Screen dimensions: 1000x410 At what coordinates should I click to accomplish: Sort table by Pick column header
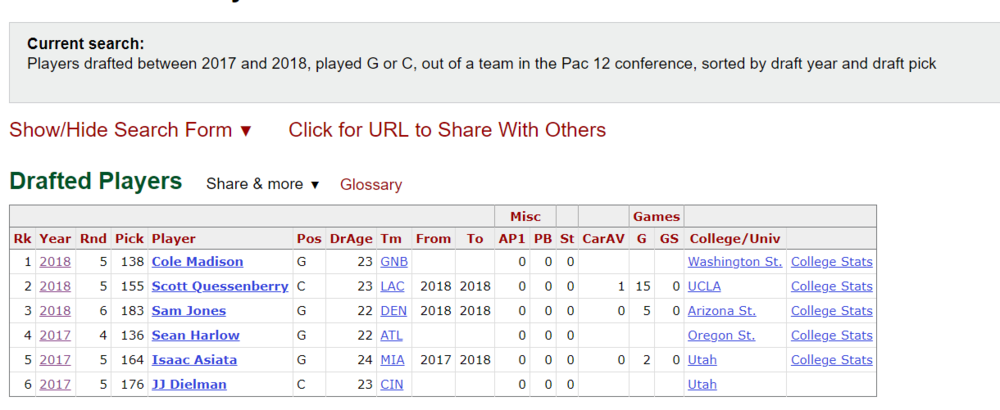click(129, 238)
